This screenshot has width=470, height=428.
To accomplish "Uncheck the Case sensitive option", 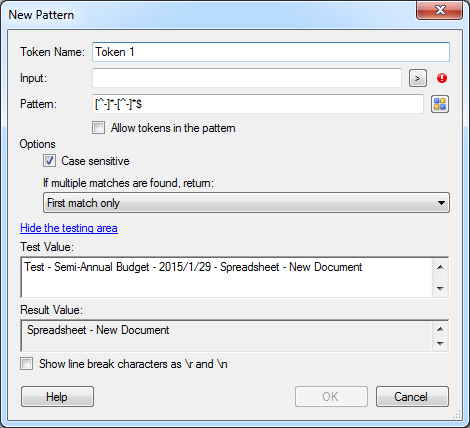I will 49,161.
